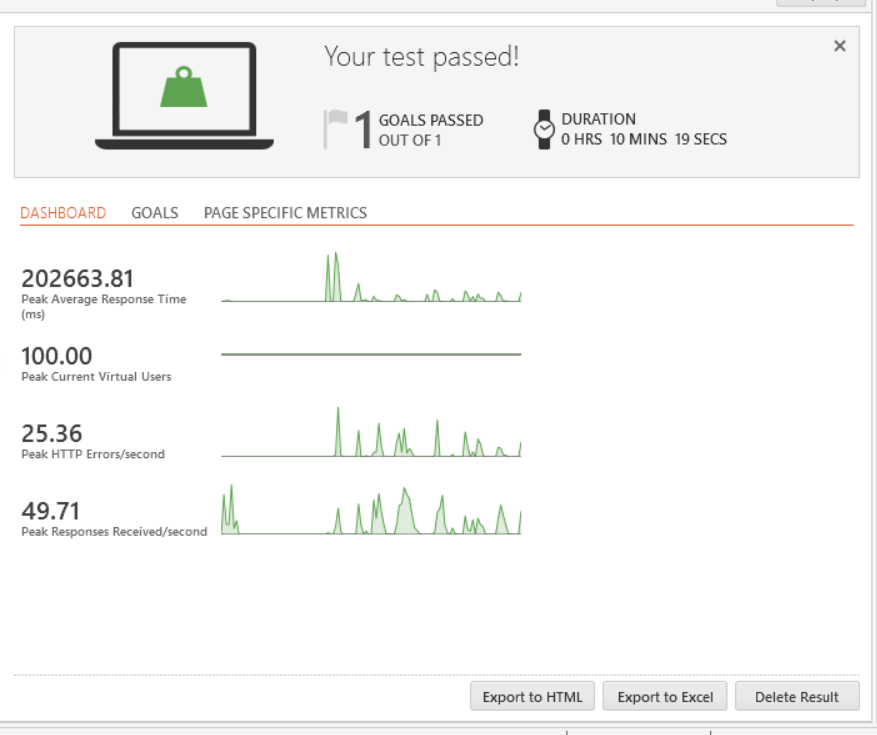Click the Delete Result button
The image size is (877, 735).
[797, 697]
